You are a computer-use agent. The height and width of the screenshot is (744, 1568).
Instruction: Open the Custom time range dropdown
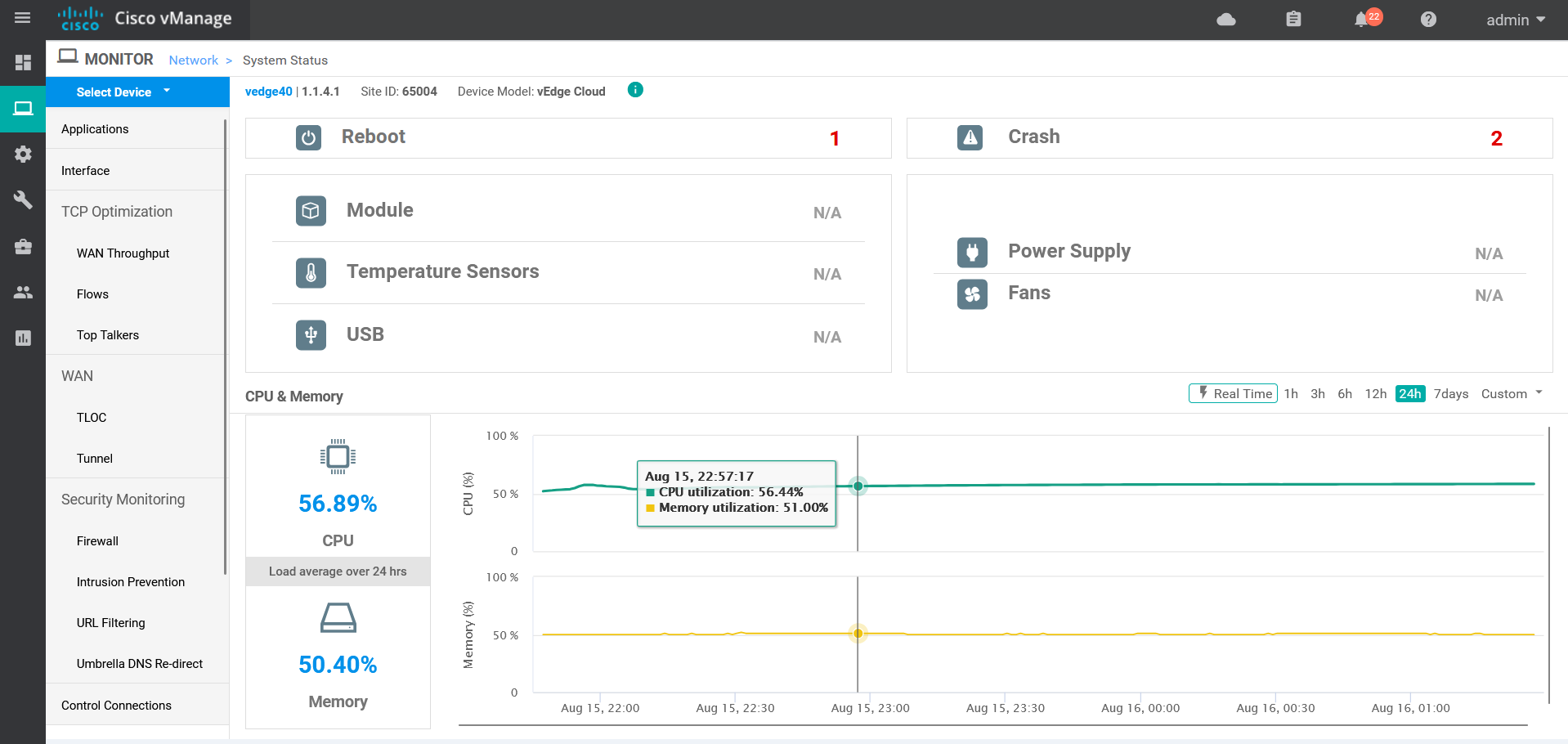coord(1512,393)
